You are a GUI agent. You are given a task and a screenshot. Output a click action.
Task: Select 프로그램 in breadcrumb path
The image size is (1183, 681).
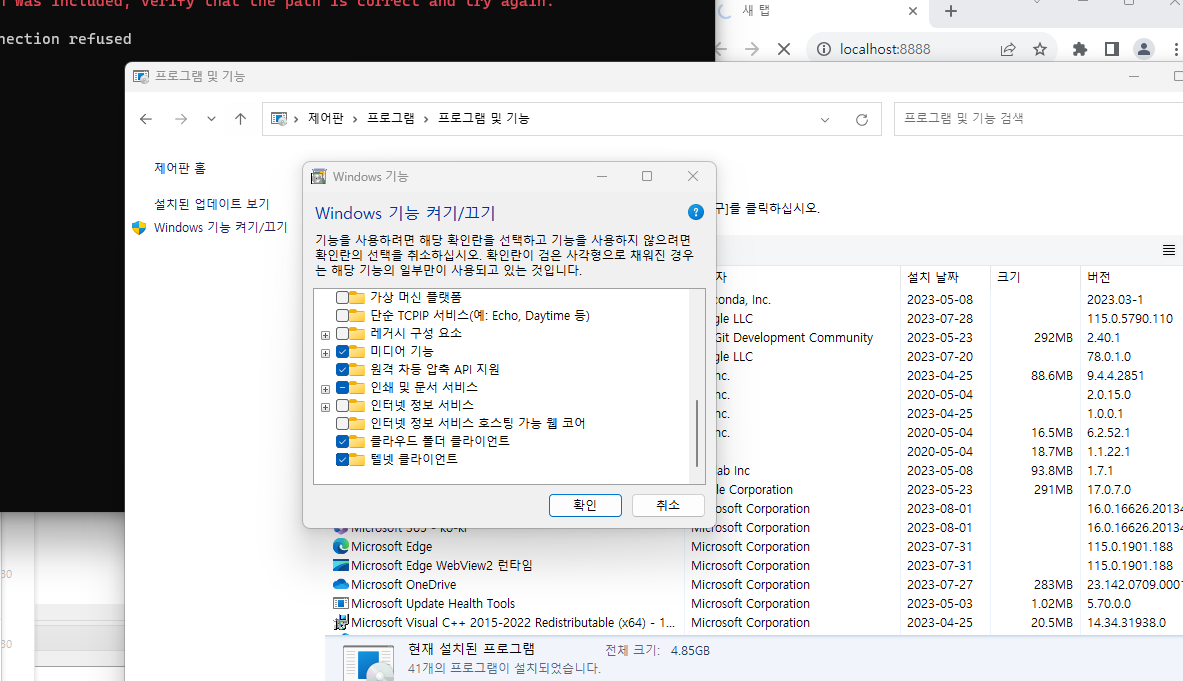point(390,118)
